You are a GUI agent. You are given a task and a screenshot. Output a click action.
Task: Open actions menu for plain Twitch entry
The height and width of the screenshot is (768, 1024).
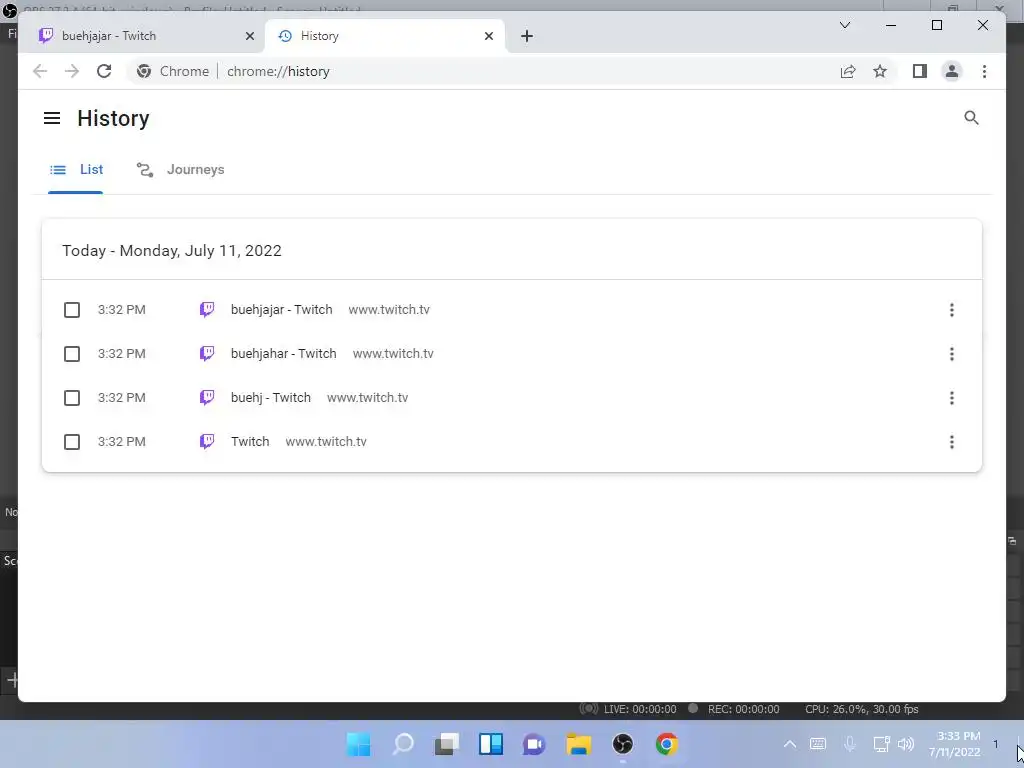pos(952,442)
